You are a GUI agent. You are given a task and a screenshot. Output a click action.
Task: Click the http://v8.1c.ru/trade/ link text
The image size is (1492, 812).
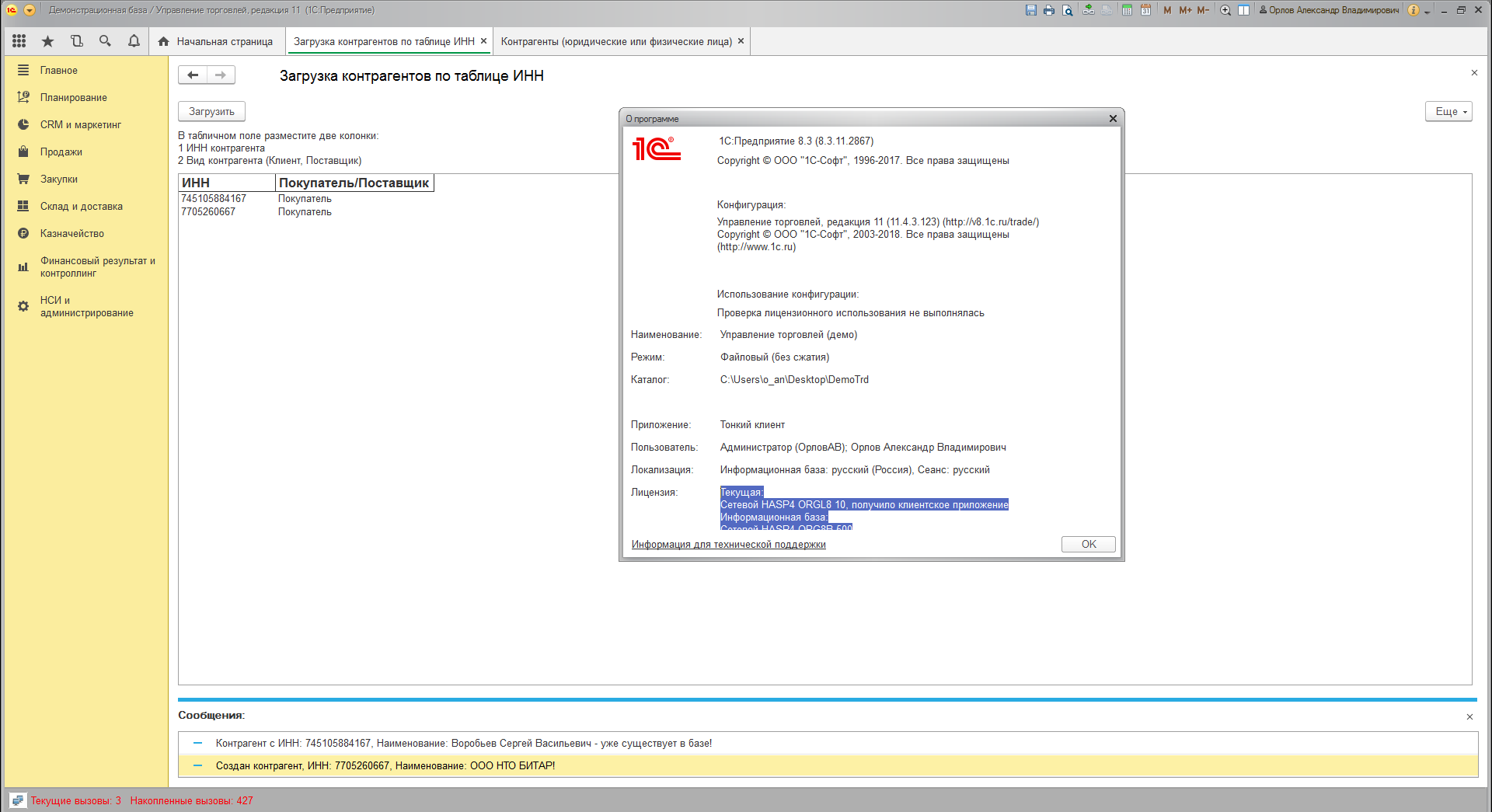(x=991, y=221)
